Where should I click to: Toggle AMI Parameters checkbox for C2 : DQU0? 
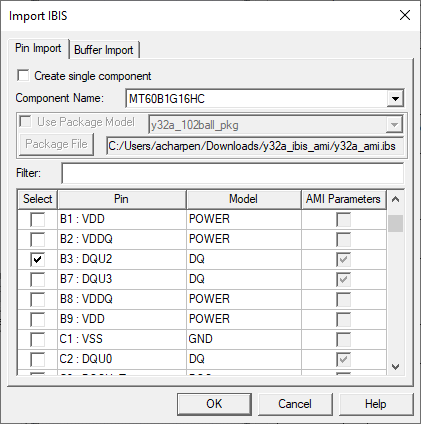pyautogui.click(x=343, y=359)
